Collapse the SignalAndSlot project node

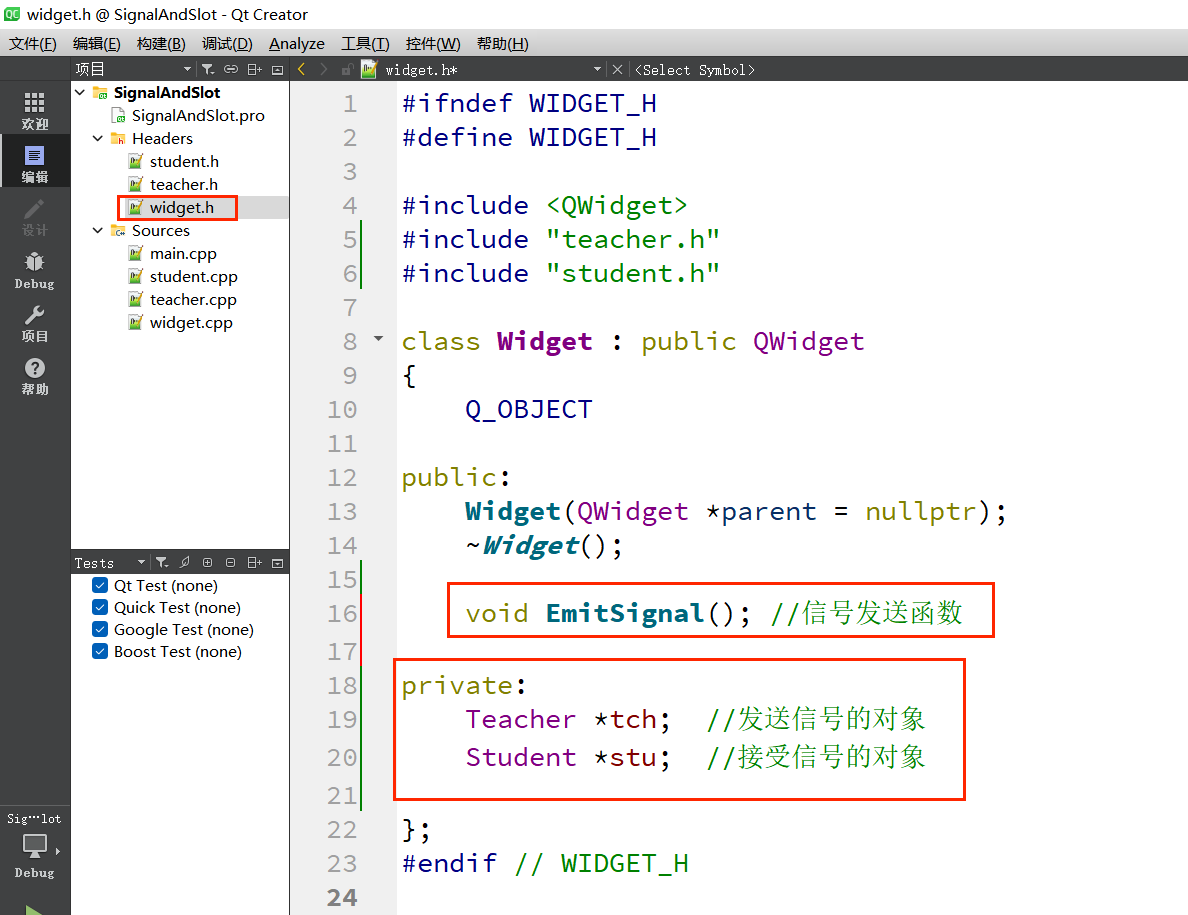click(x=80, y=92)
